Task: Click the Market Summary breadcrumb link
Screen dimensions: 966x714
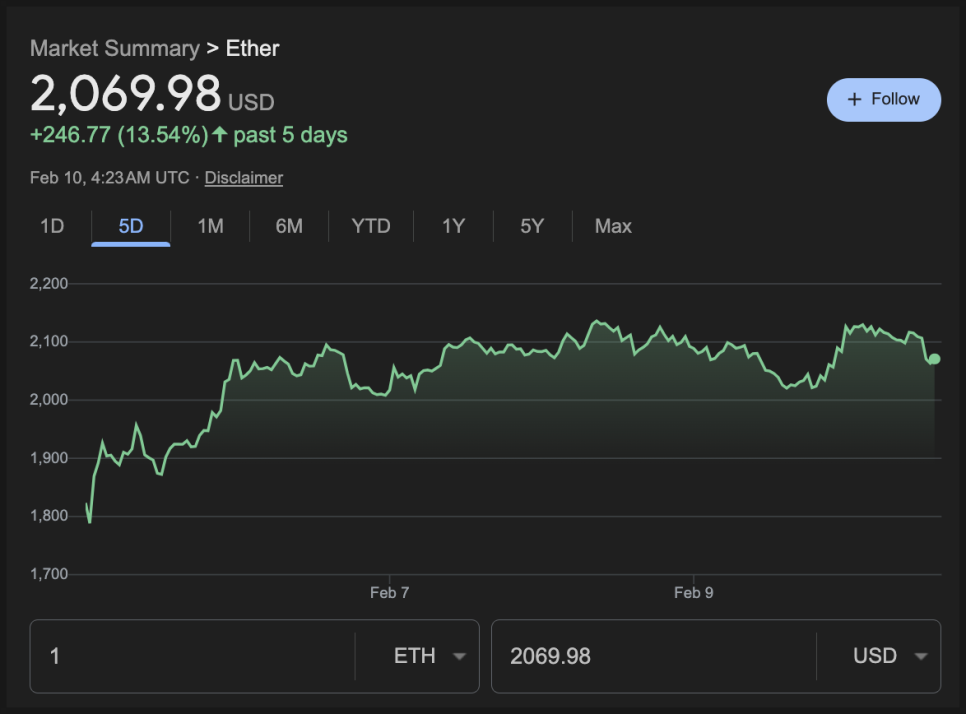Action: tap(114, 48)
